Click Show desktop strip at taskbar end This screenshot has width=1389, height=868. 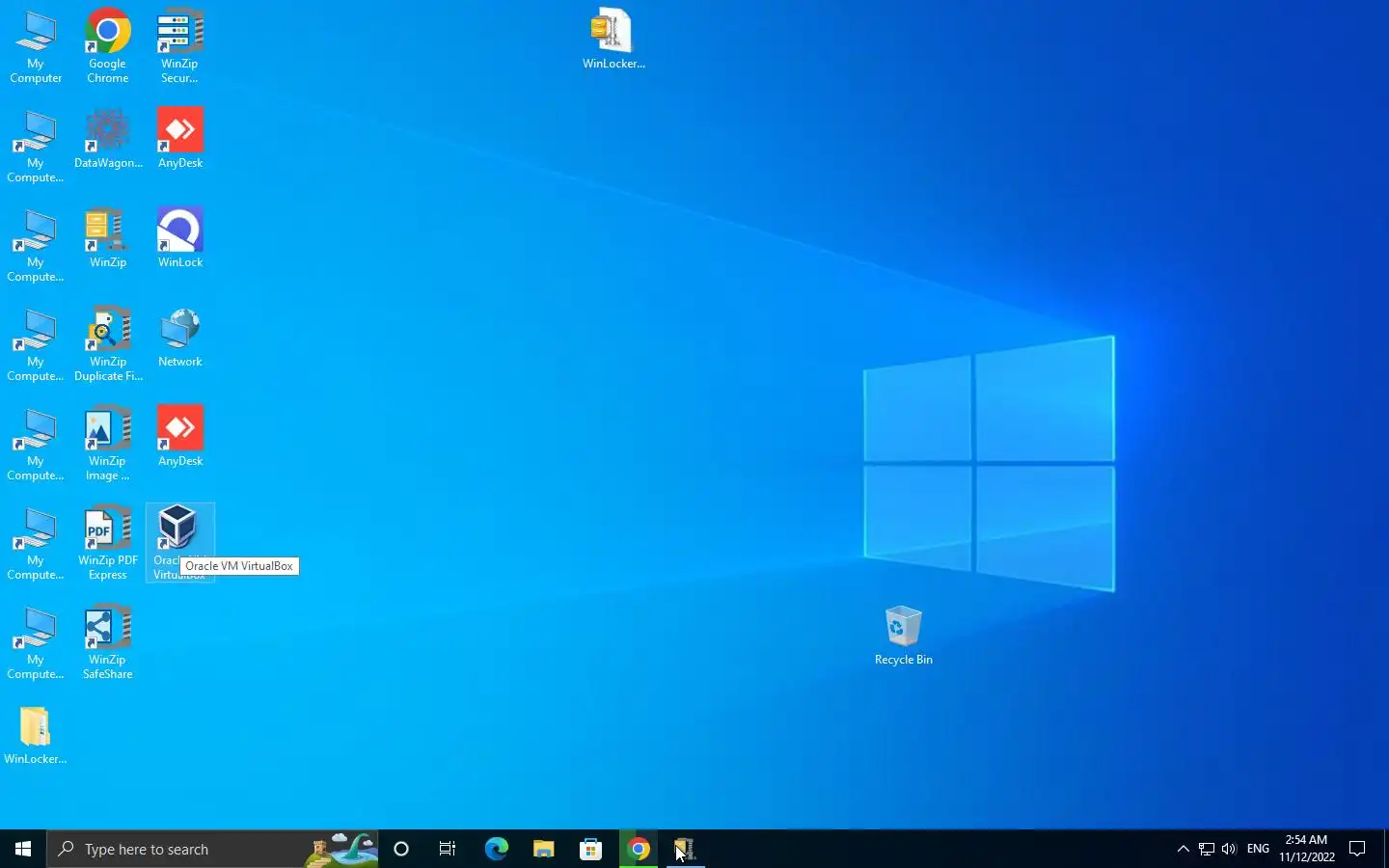pyautogui.click(x=1386, y=849)
